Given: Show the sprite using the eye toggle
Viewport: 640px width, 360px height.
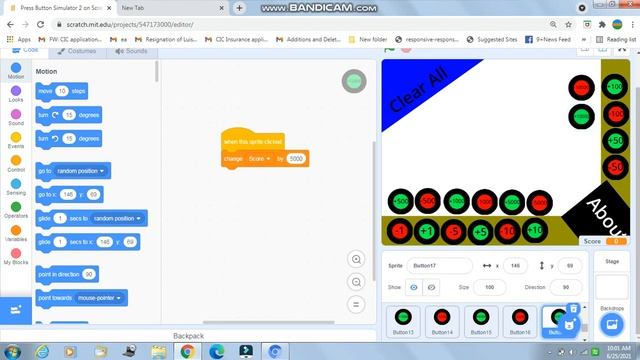Looking at the screenshot, I should tap(413, 287).
